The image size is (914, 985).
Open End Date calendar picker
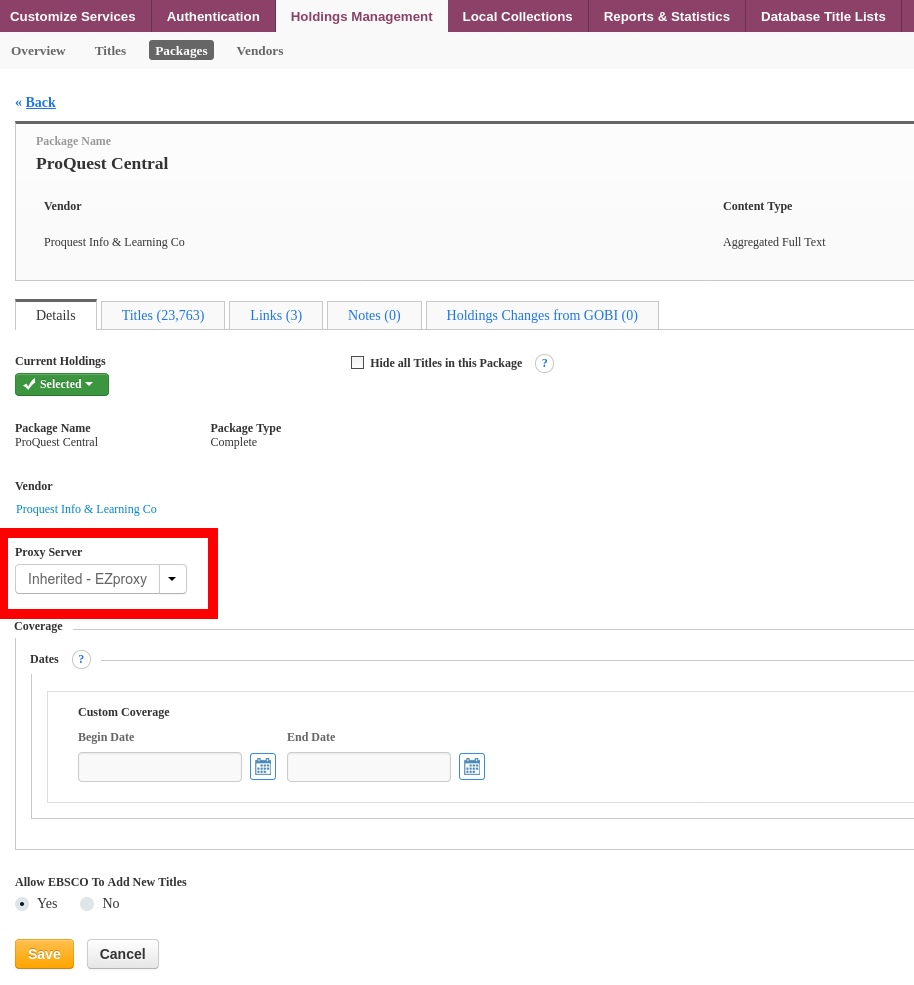point(472,767)
